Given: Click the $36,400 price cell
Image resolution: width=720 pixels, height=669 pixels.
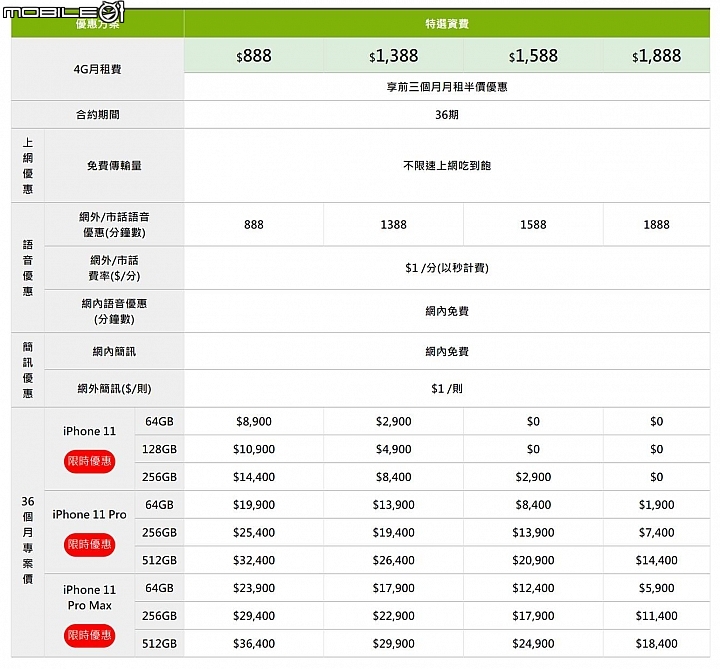Looking at the screenshot, I should click(x=253, y=644).
